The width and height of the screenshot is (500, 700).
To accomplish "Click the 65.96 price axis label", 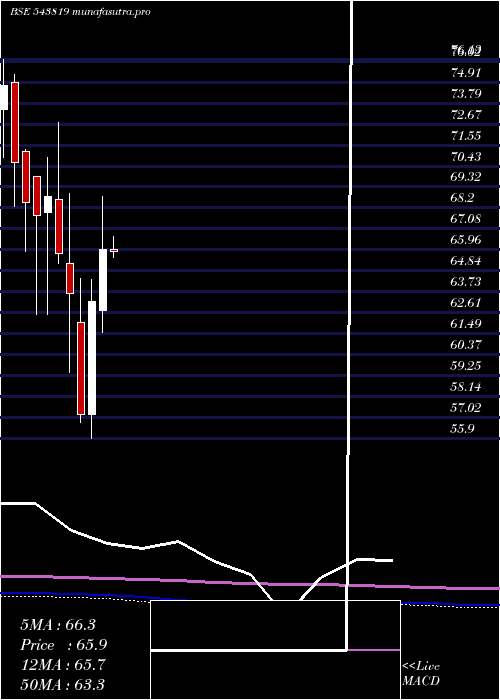I will point(466,239).
